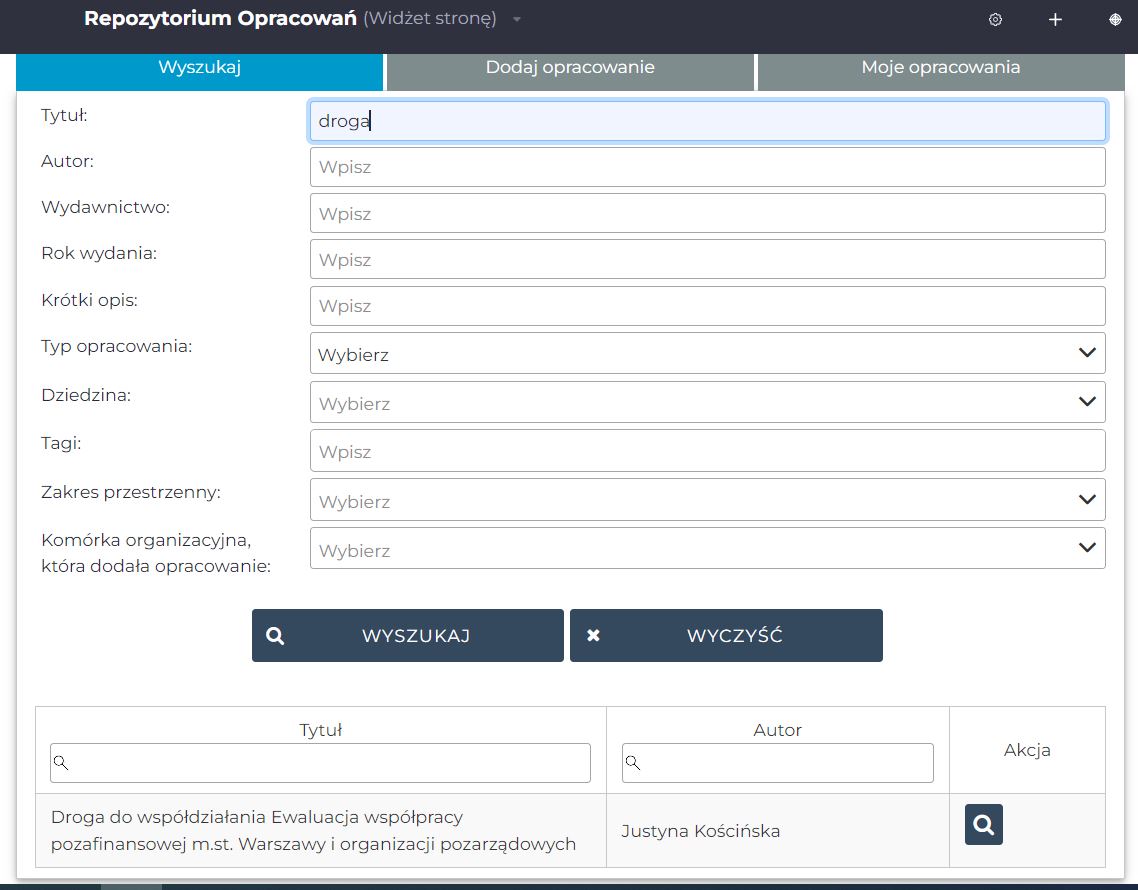Click magnifier action icon for Justyna Kościńska row

pyautogui.click(x=983, y=825)
